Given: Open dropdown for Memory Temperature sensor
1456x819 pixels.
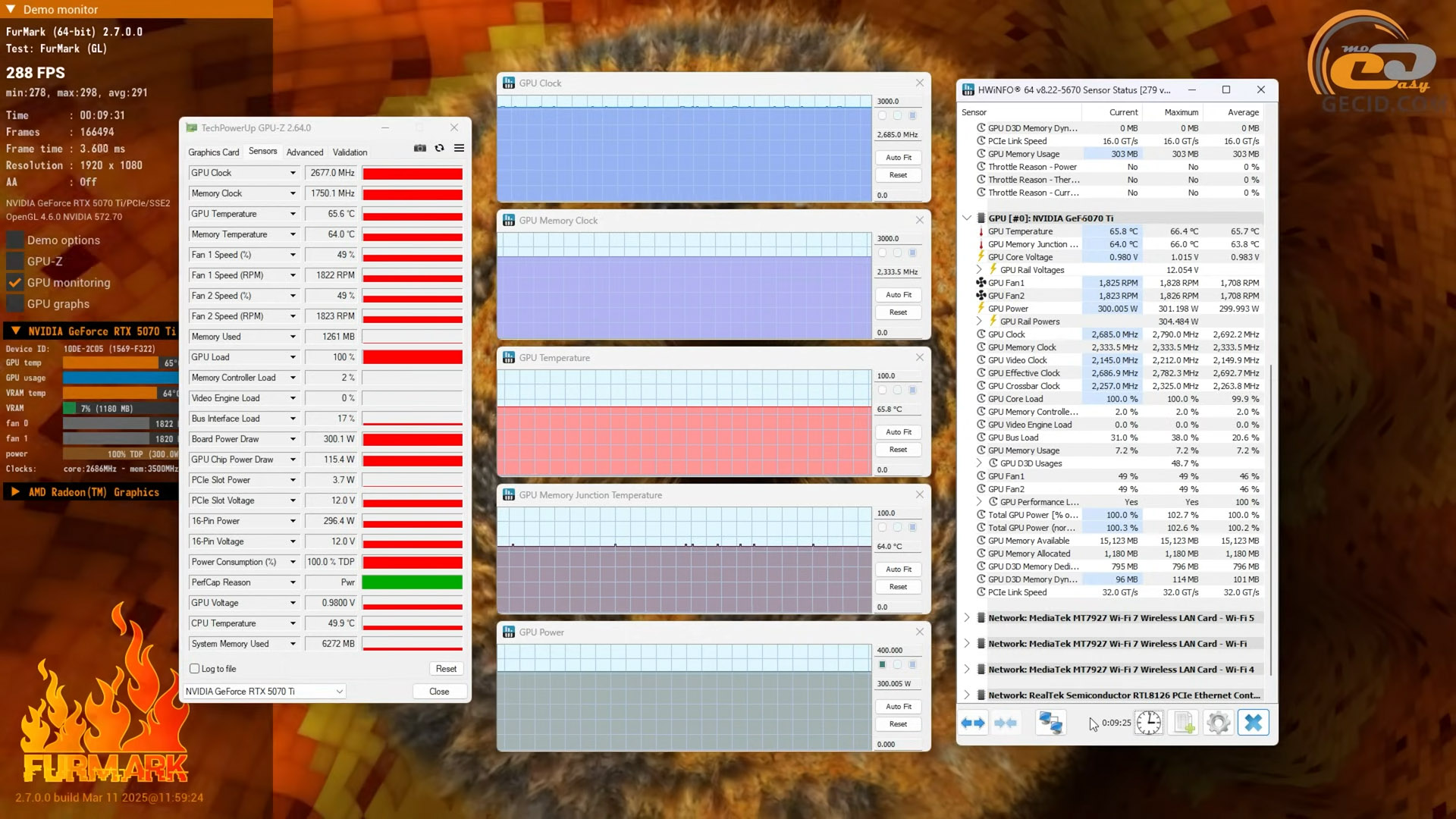Looking at the screenshot, I should 293,234.
